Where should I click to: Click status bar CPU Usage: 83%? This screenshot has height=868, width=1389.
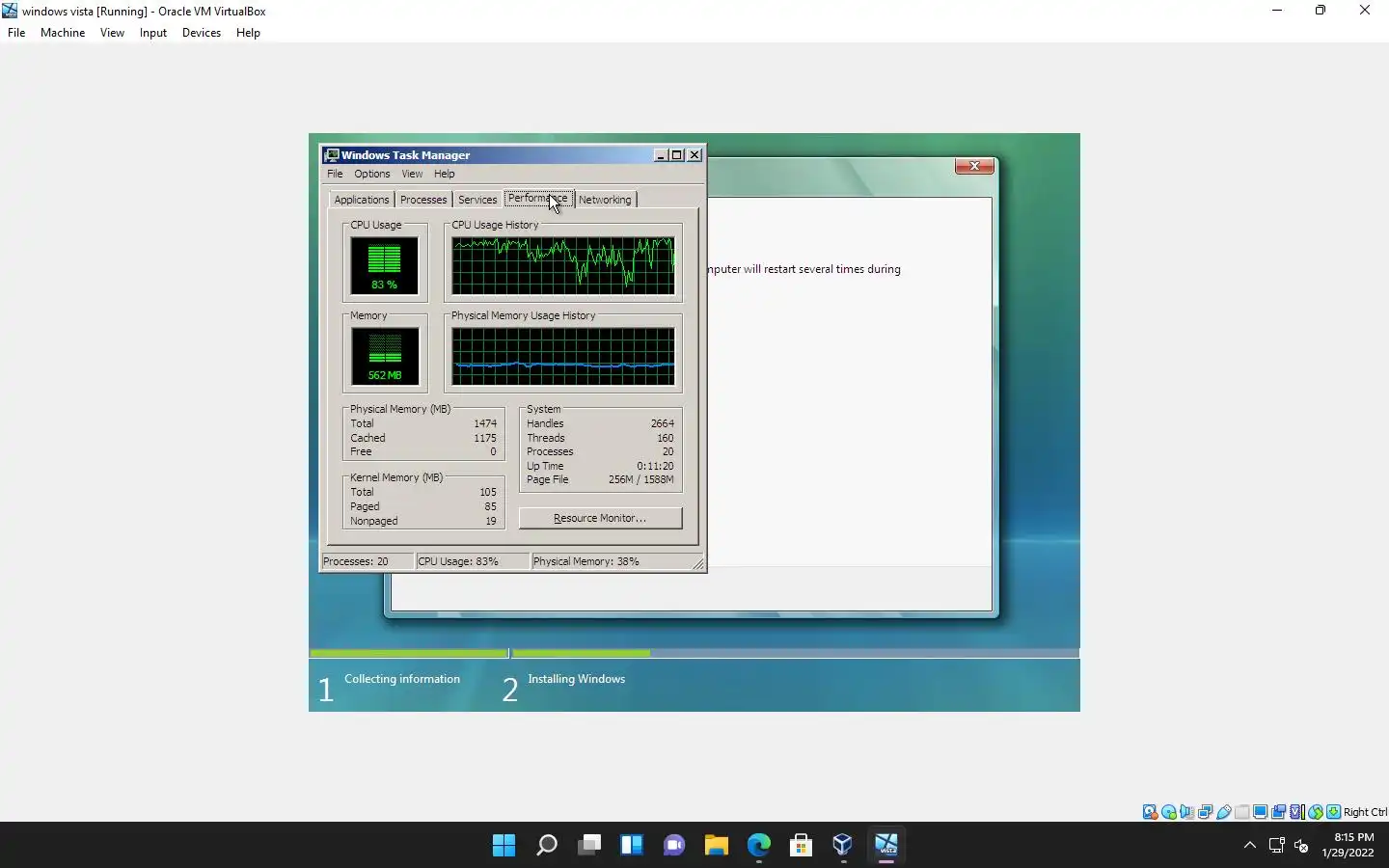pos(473,561)
